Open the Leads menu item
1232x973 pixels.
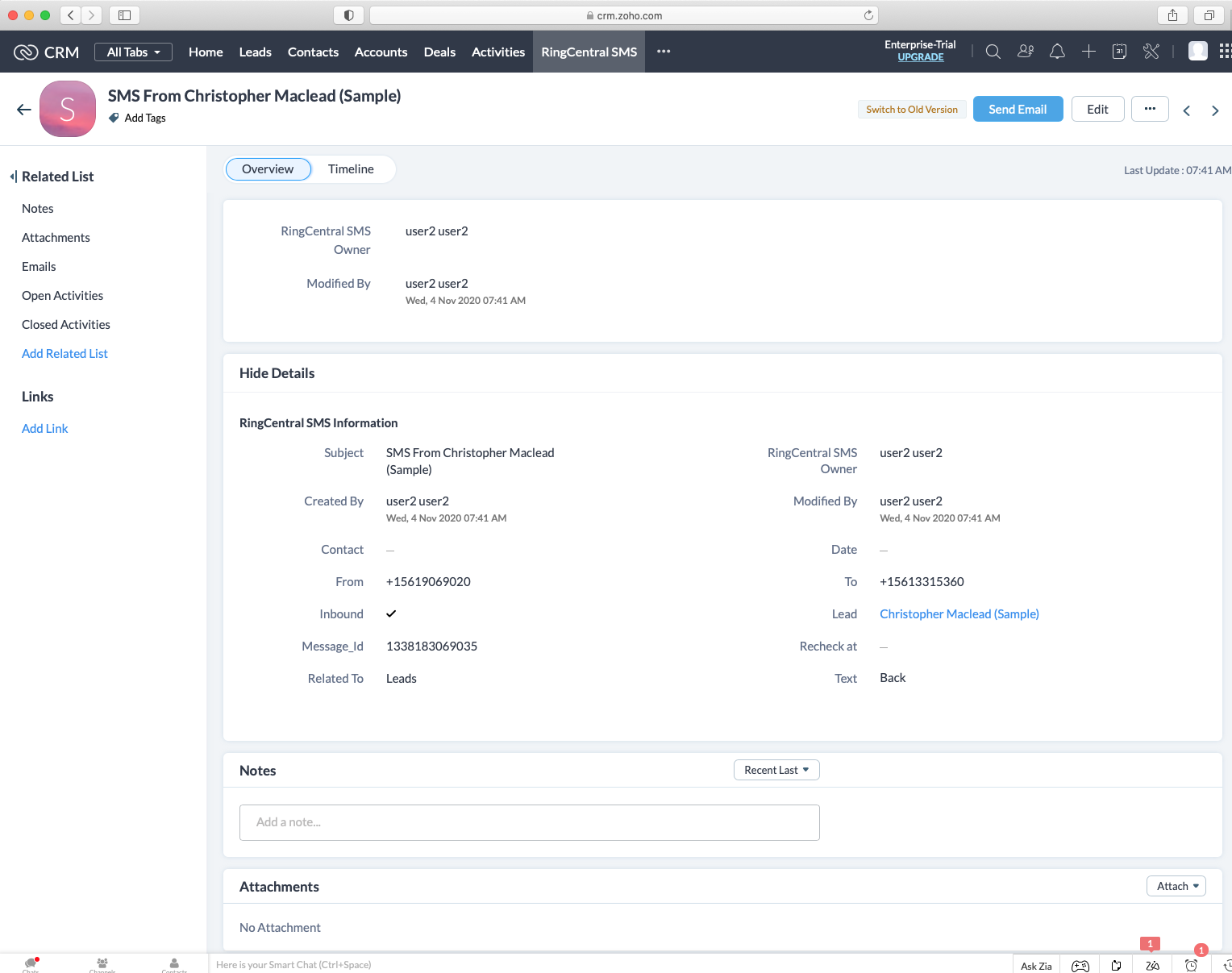click(255, 52)
